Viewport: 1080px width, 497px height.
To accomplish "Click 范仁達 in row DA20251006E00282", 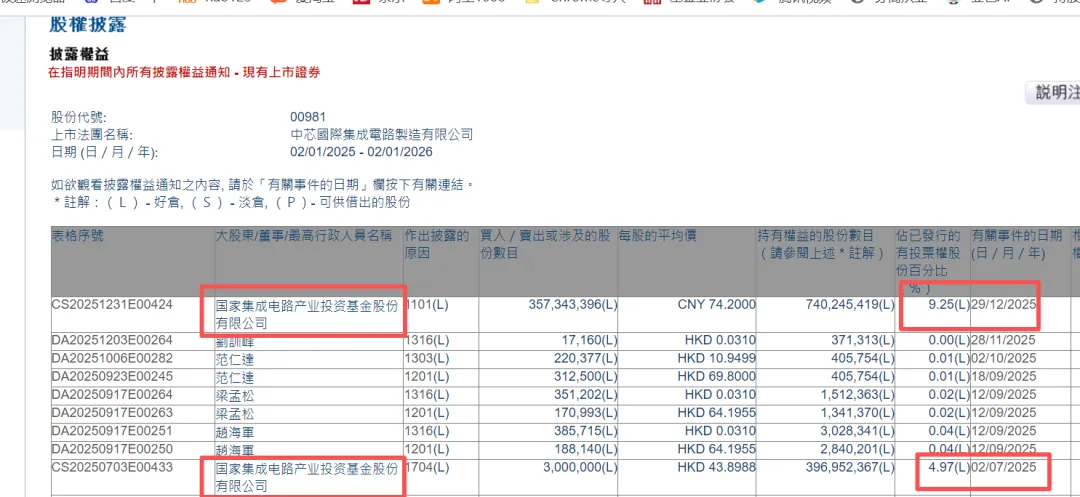I will pos(234,359).
